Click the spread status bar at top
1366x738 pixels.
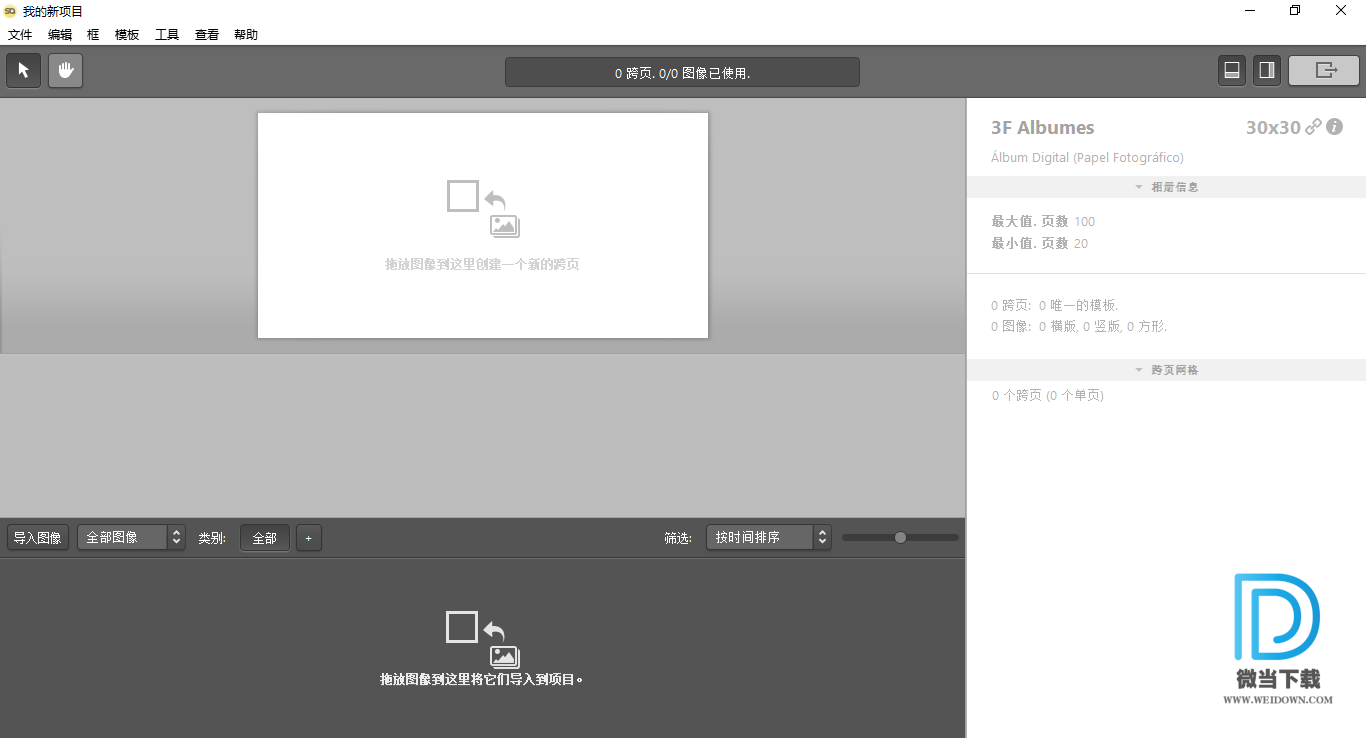click(682, 73)
